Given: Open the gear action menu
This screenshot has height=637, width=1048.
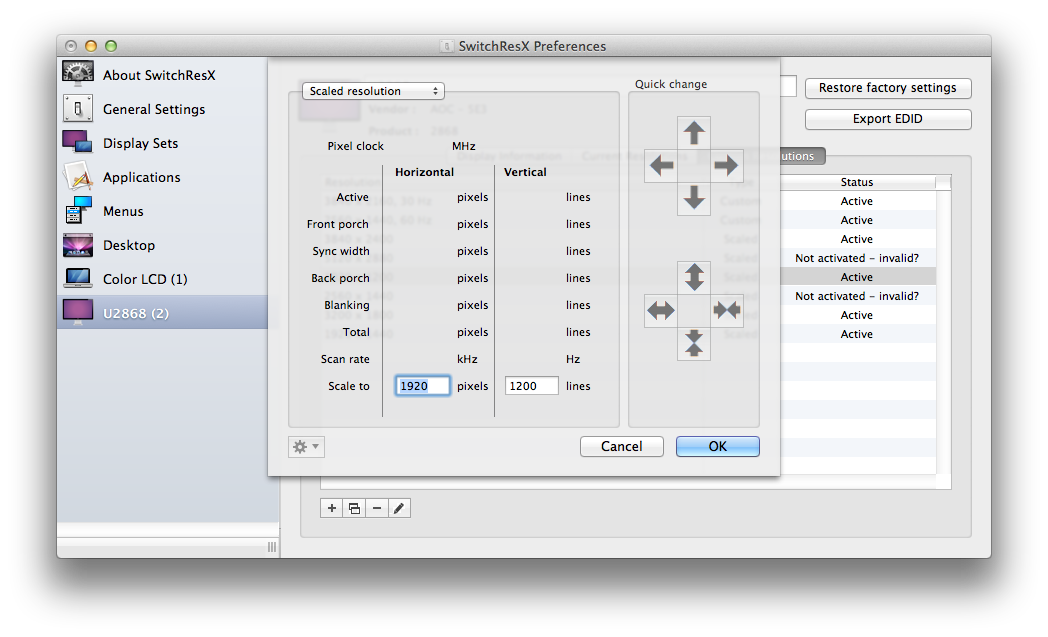Looking at the screenshot, I should pos(306,447).
